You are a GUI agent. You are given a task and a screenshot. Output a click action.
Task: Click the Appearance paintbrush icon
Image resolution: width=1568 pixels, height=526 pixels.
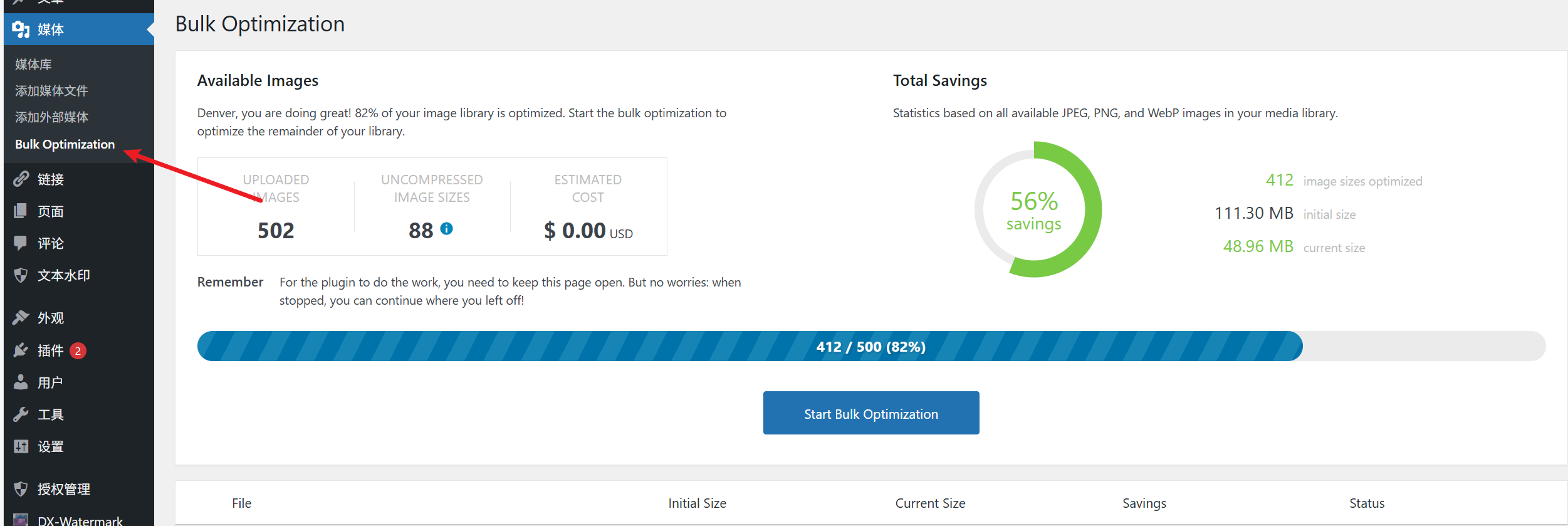[x=21, y=318]
